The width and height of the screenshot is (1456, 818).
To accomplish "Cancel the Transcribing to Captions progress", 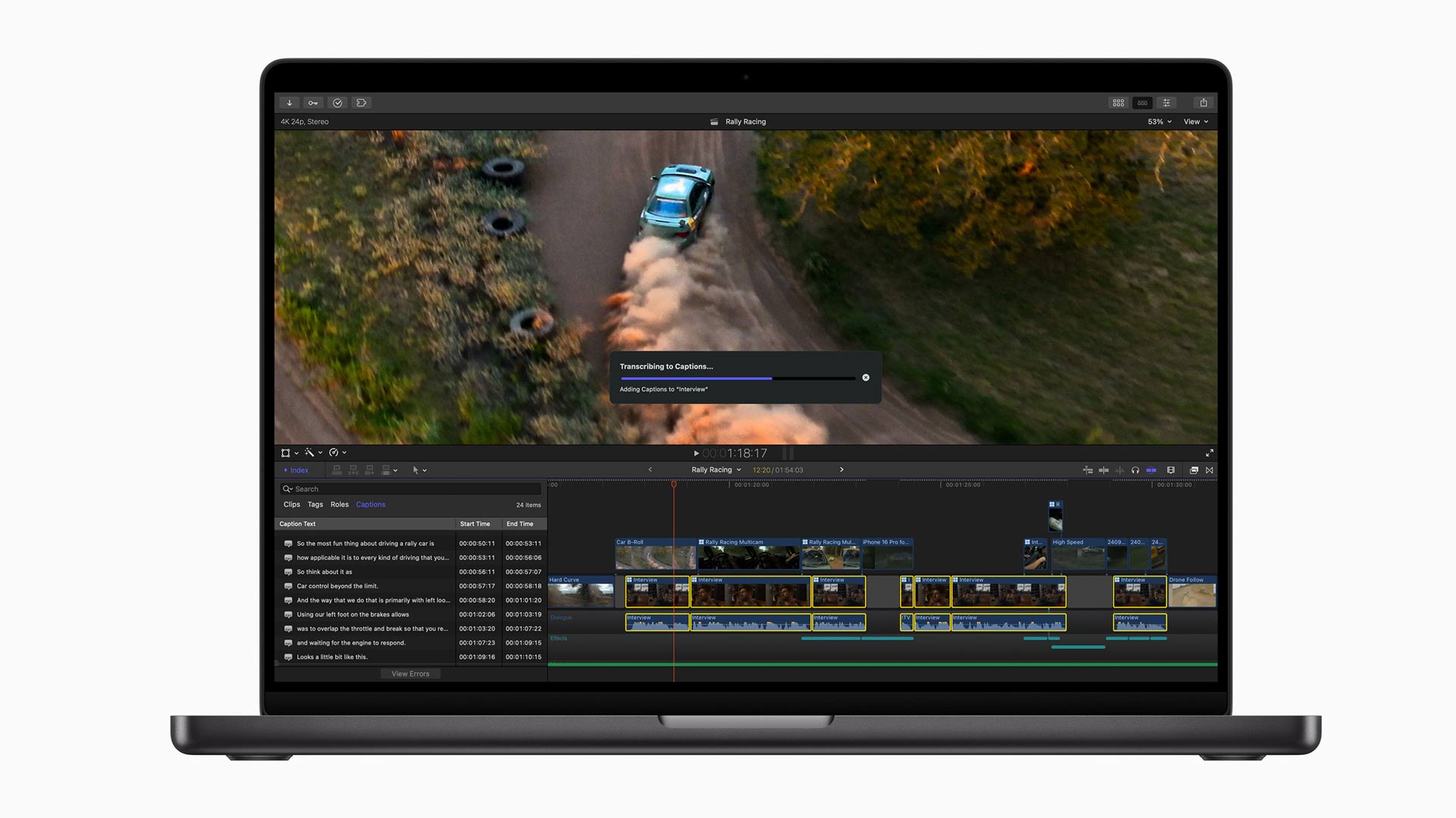I will (x=865, y=378).
